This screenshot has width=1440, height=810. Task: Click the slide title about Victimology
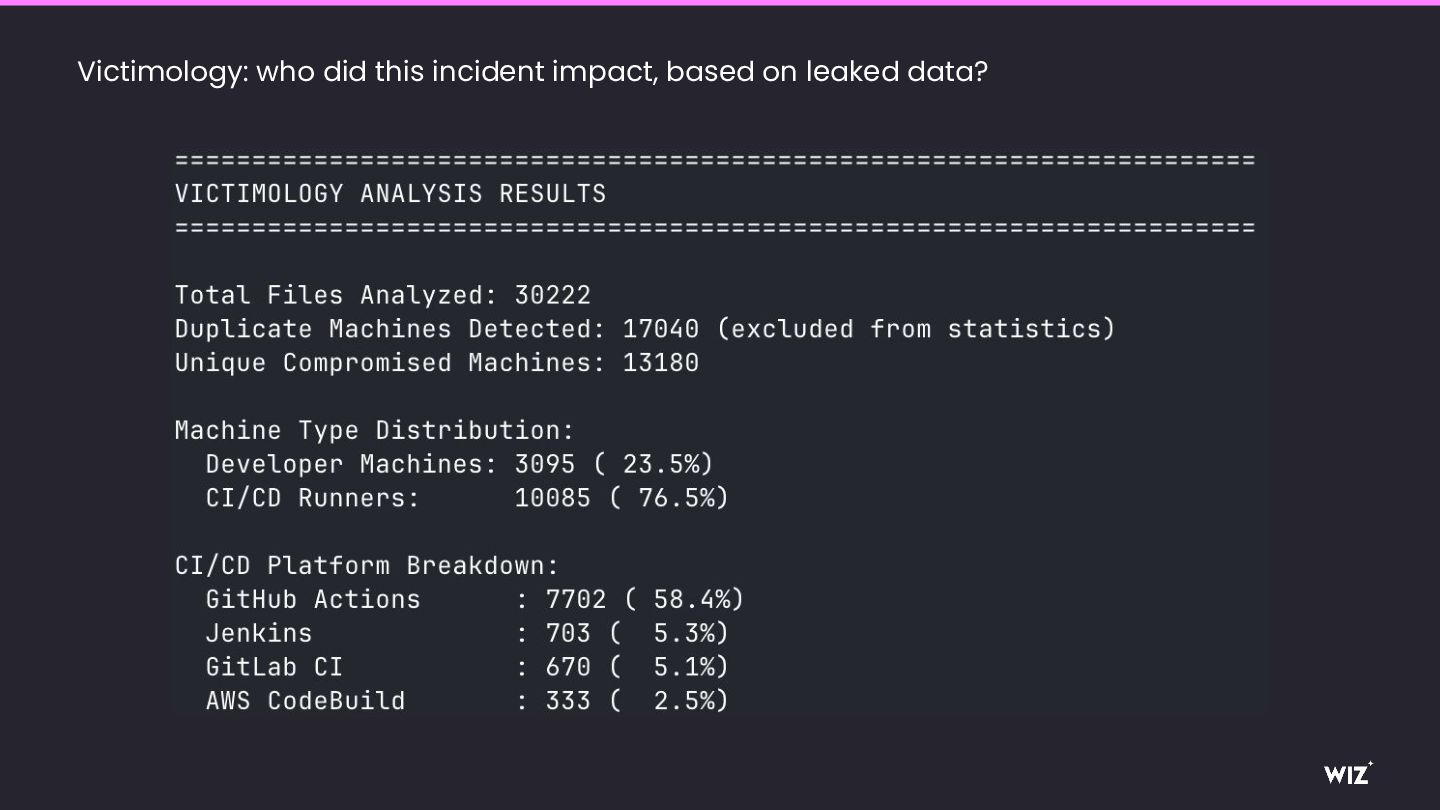point(532,72)
